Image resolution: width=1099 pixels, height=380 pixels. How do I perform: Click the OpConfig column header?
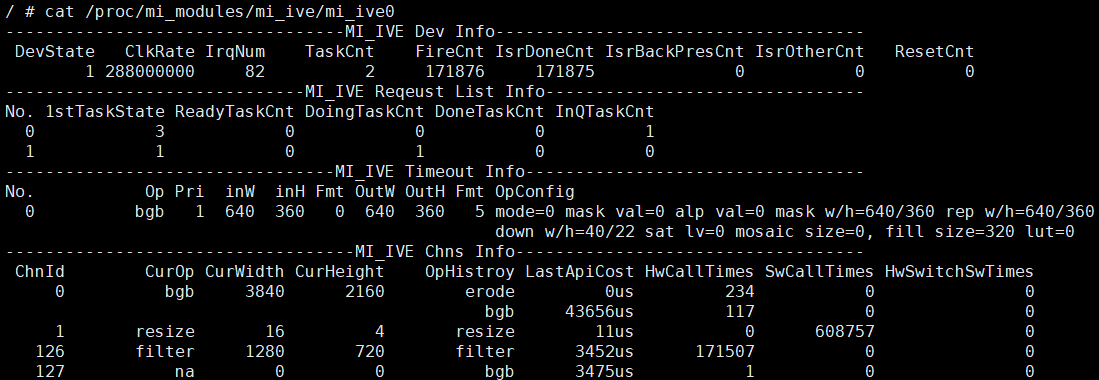tap(535, 191)
